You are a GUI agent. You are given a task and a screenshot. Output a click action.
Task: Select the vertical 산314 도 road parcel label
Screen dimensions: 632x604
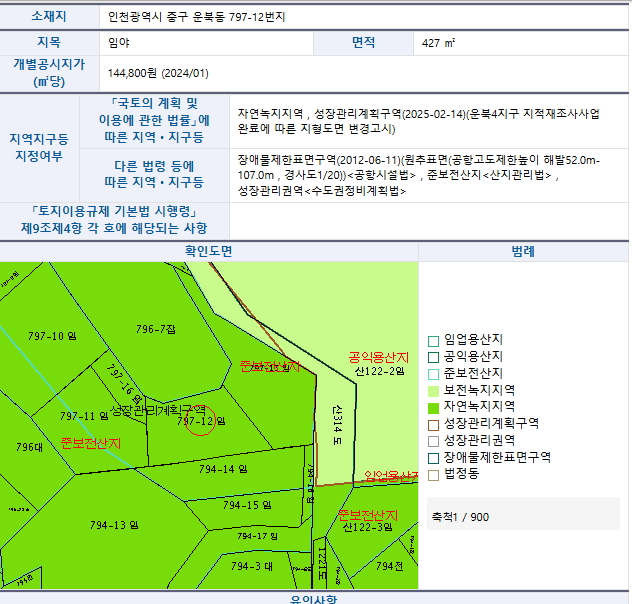pyautogui.click(x=337, y=425)
